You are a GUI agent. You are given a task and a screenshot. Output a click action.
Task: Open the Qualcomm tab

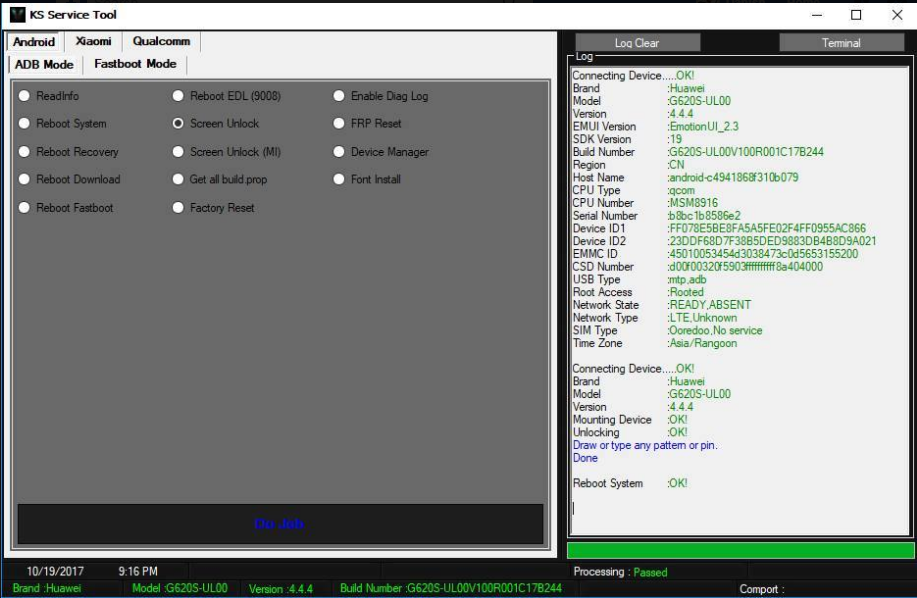tap(161, 42)
